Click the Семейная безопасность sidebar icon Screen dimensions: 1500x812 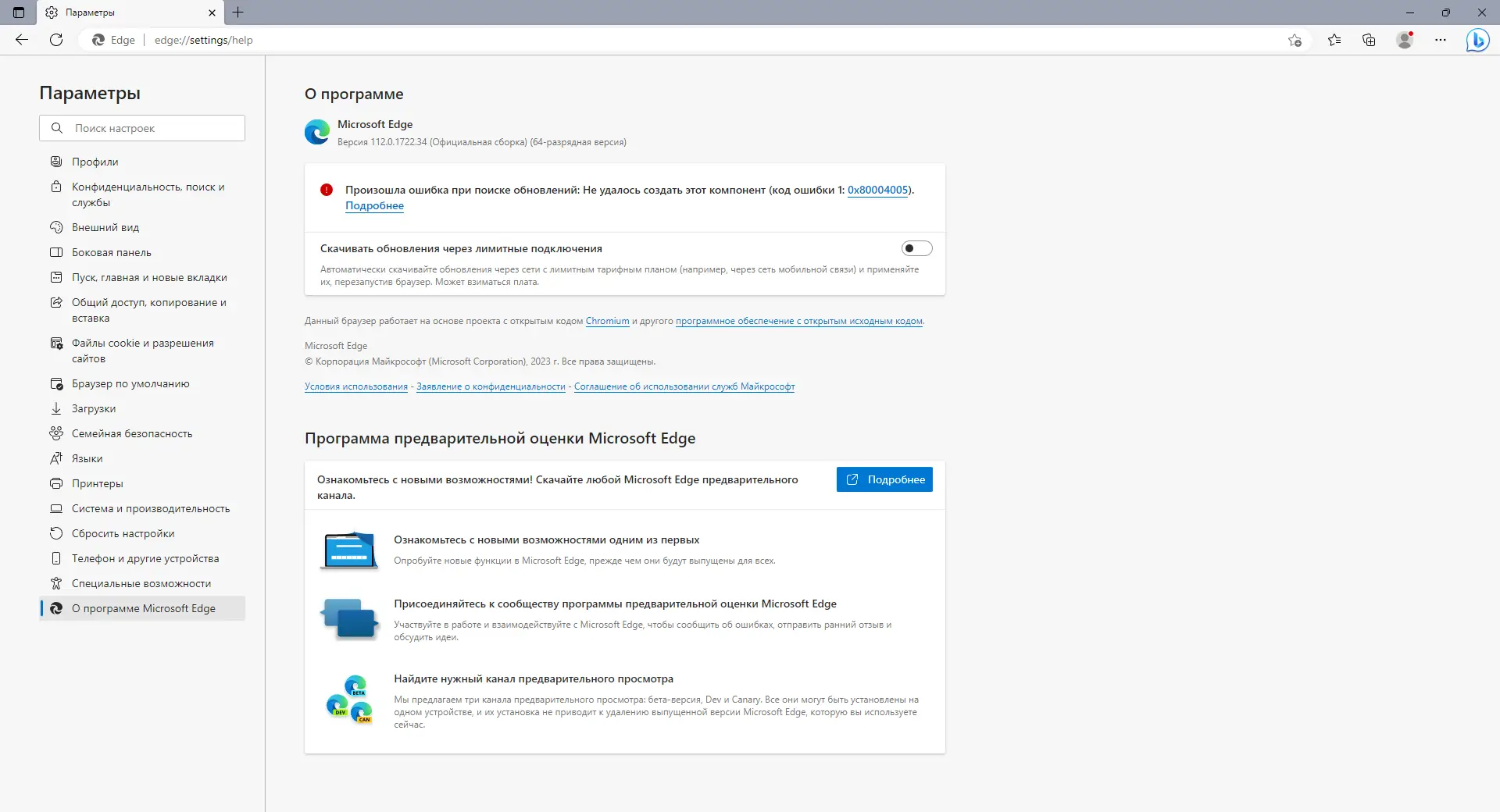click(x=56, y=433)
